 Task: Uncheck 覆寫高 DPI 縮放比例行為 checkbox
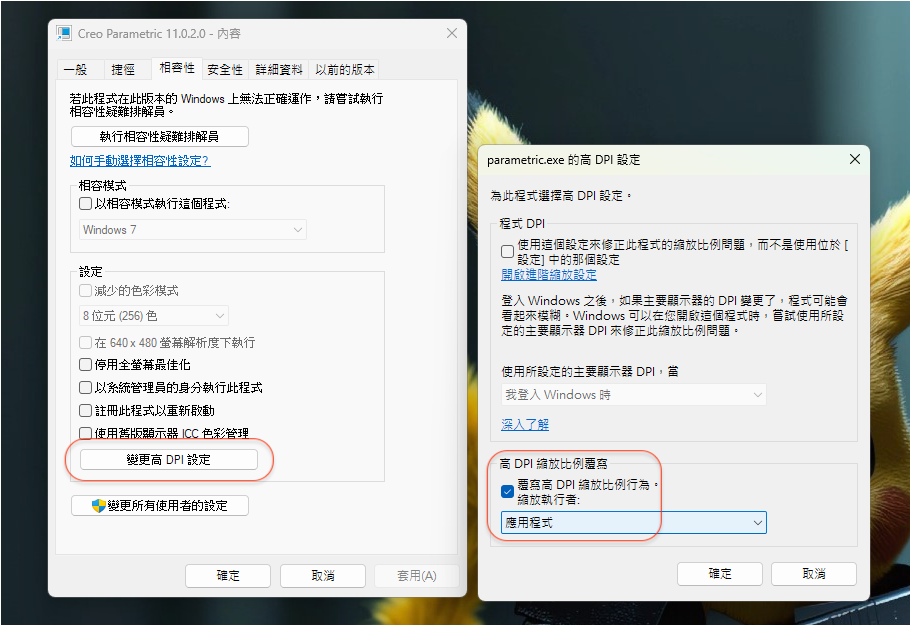click(x=508, y=491)
